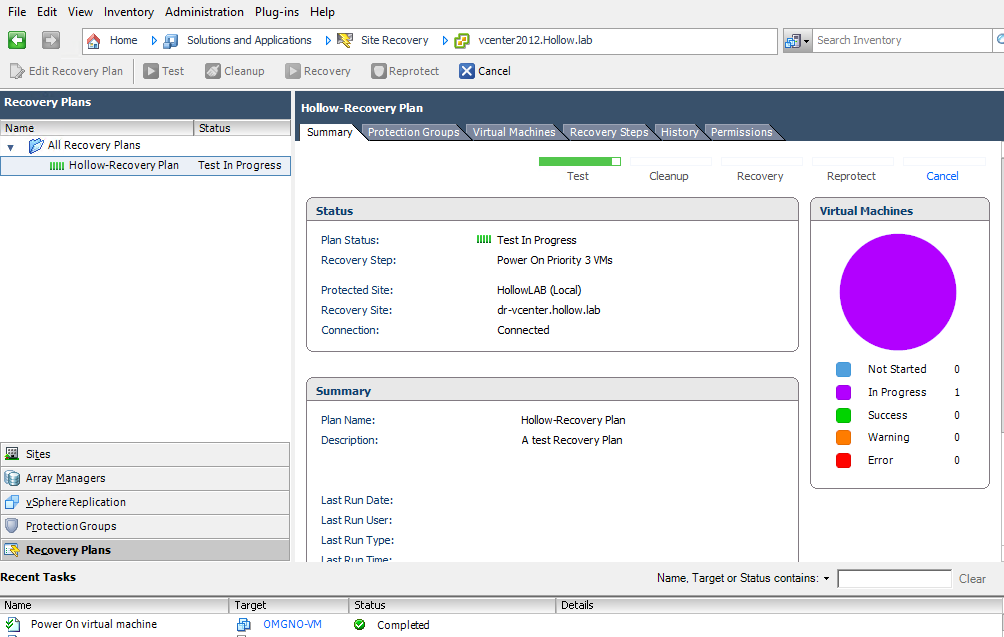Click the OMGNO-VM target link

tap(292, 624)
